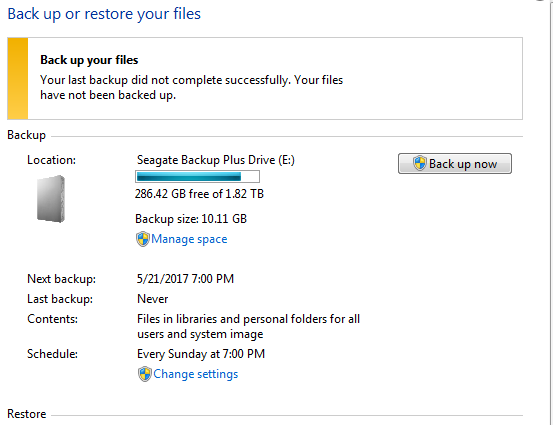The height and width of the screenshot is (425, 553).
Task: Click the Back up or restore your files heading
Action: [104, 14]
